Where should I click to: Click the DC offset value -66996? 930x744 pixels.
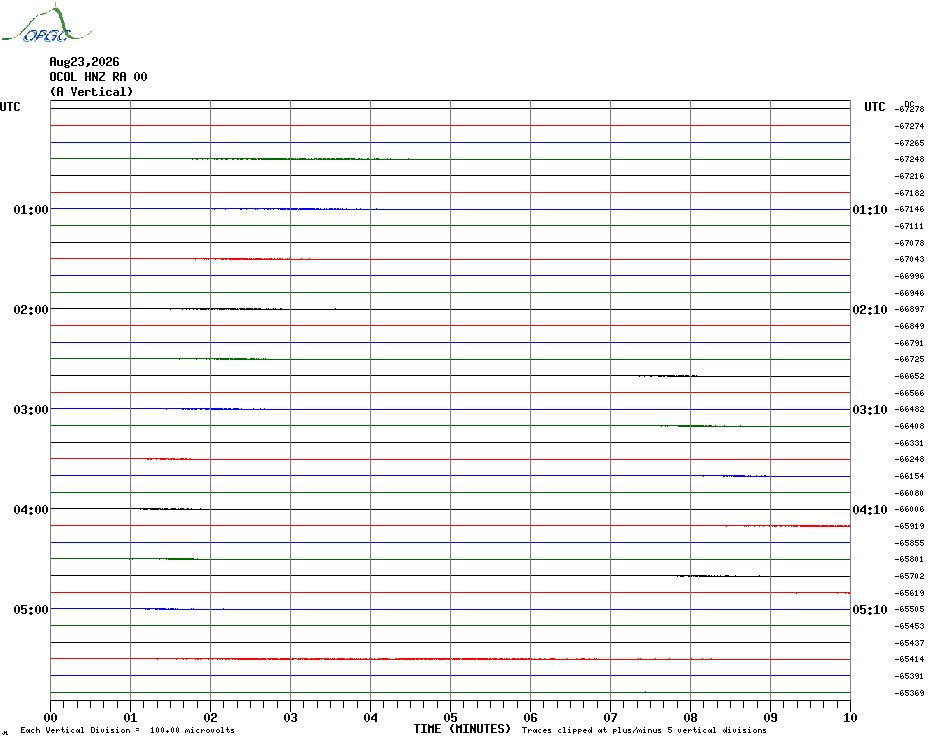(909, 276)
